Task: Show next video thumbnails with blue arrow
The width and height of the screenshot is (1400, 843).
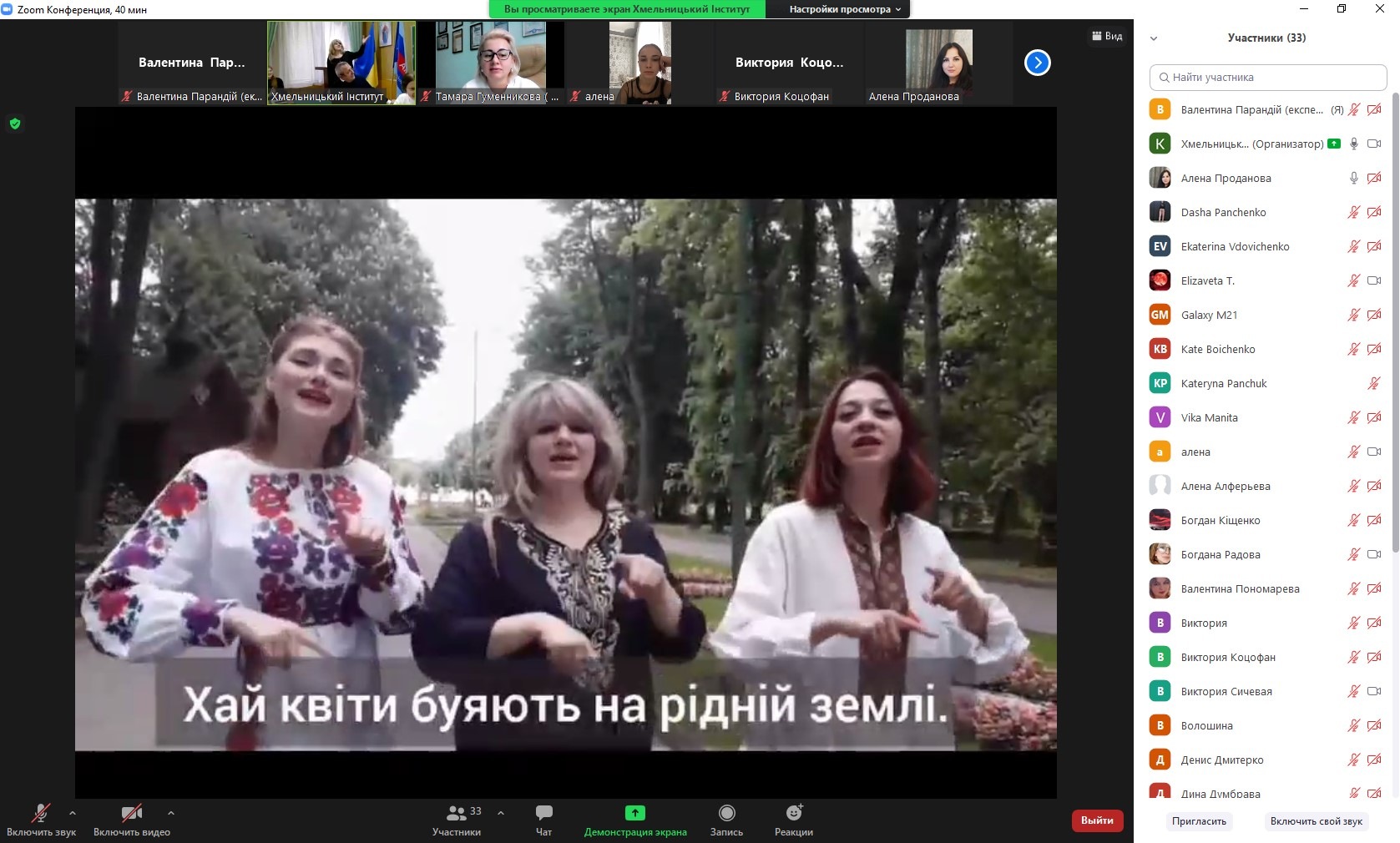Action: (x=1037, y=63)
